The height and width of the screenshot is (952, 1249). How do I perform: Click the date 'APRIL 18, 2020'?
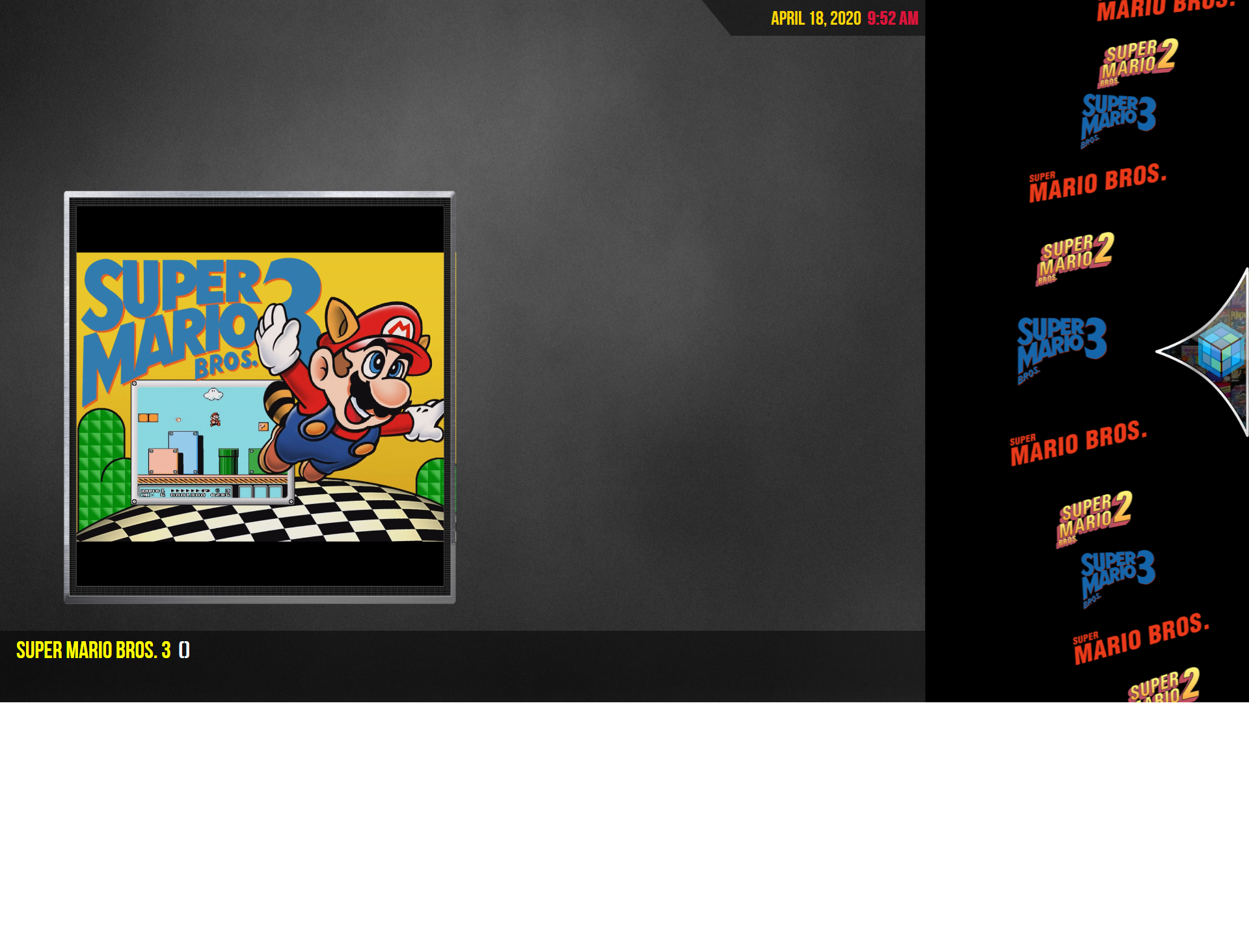[816, 18]
